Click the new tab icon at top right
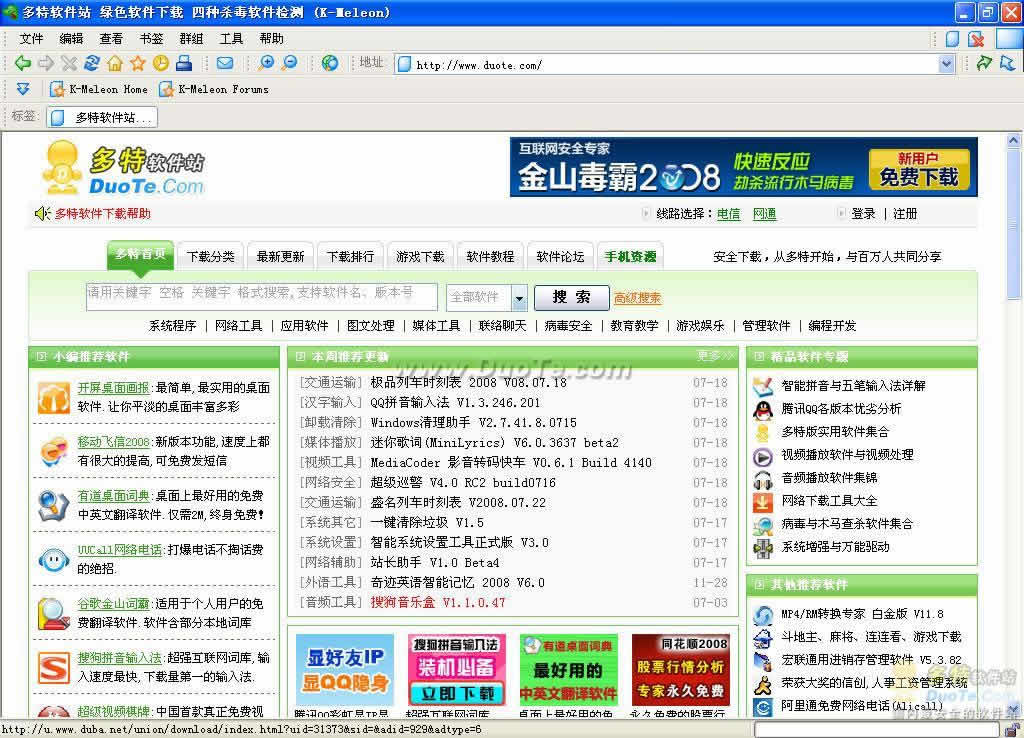This screenshot has width=1024, height=738. (x=953, y=39)
